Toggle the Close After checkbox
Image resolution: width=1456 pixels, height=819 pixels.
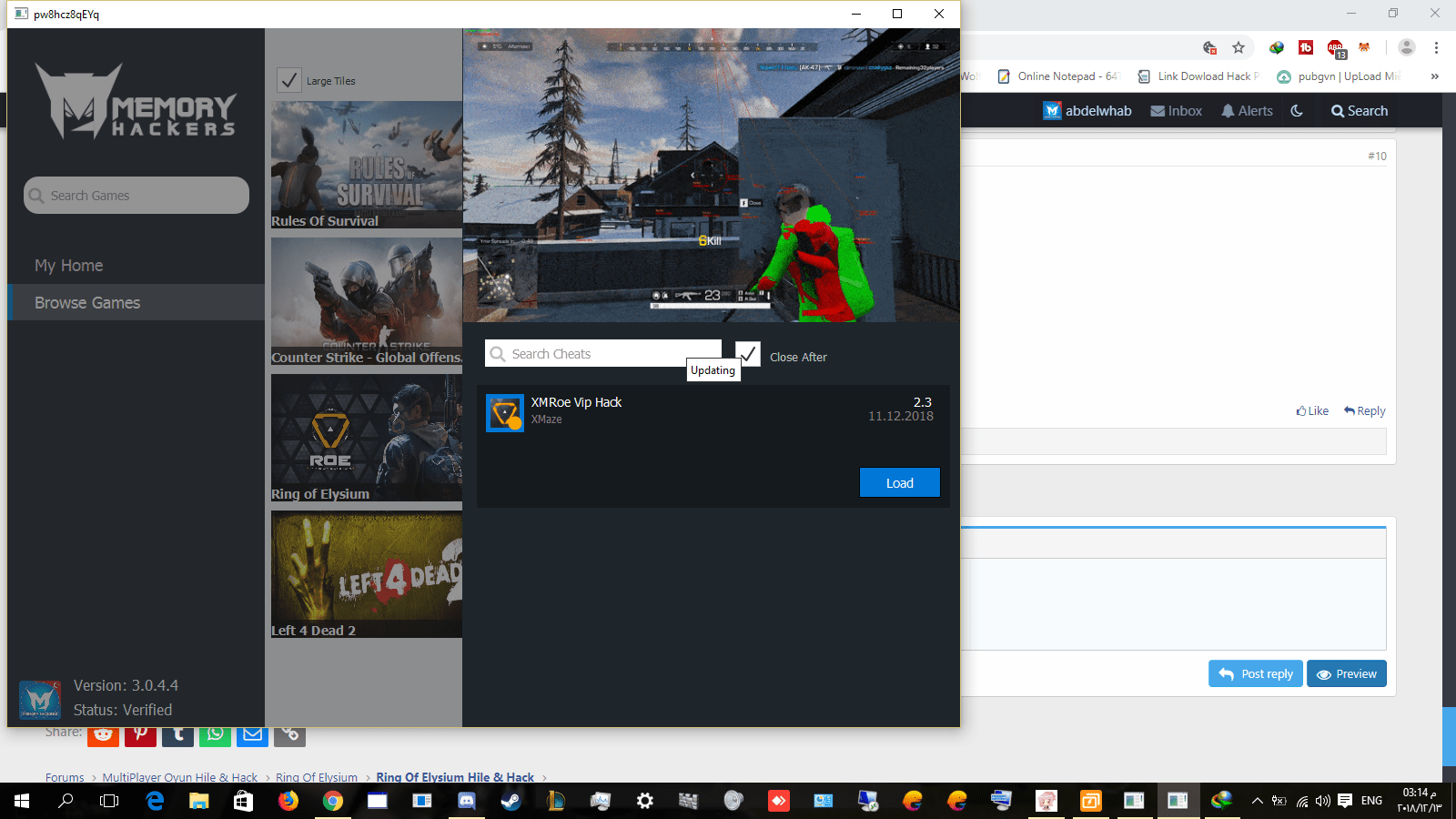pyautogui.click(x=748, y=354)
